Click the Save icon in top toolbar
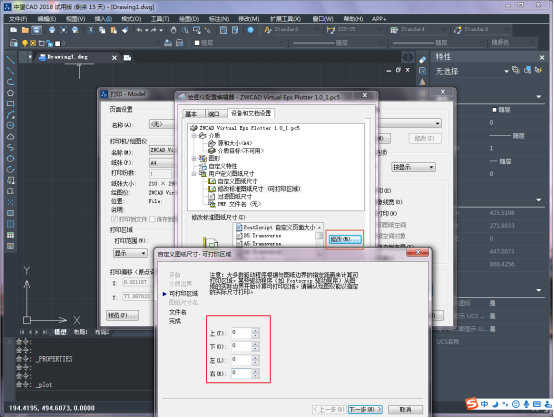The height and width of the screenshot is (418, 554). (x=37, y=30)
